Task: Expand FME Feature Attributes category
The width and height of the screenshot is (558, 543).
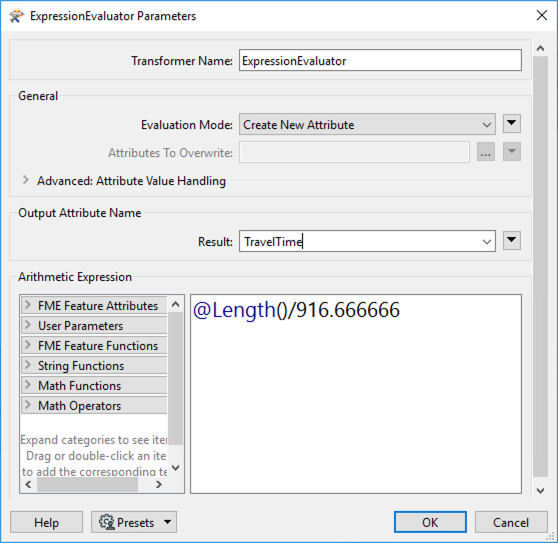Action: coord(28,305)
